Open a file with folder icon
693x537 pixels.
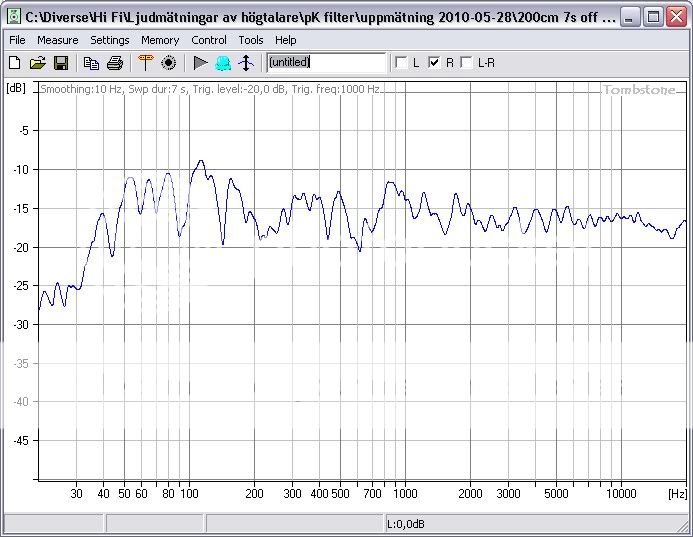point(37,63)
